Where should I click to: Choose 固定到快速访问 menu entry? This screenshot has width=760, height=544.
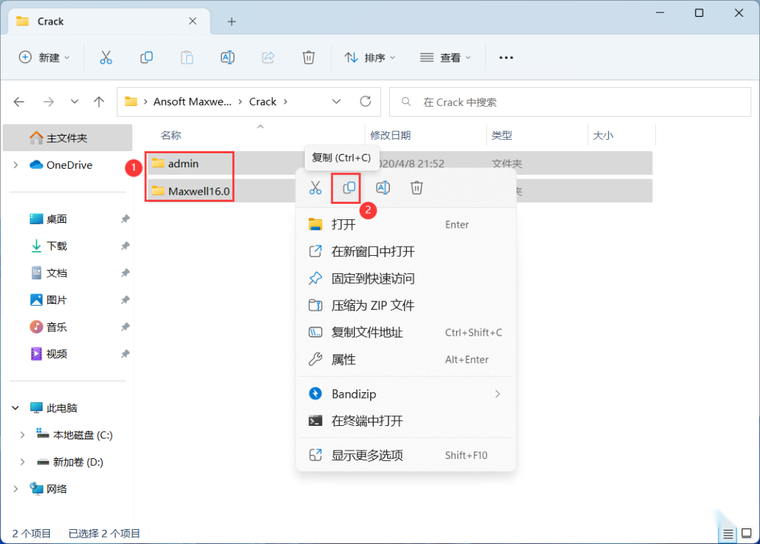(406, 279)
